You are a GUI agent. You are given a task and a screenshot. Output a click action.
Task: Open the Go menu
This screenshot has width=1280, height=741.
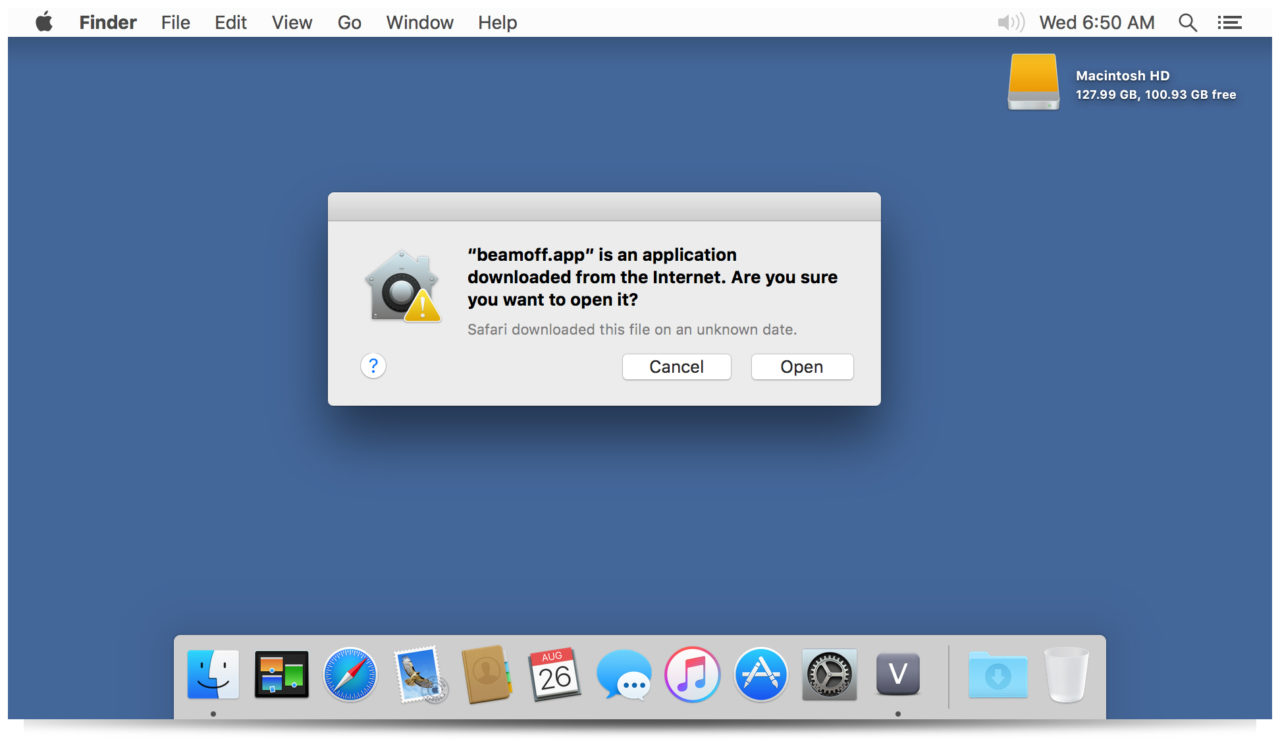click(x=349, y=21)
